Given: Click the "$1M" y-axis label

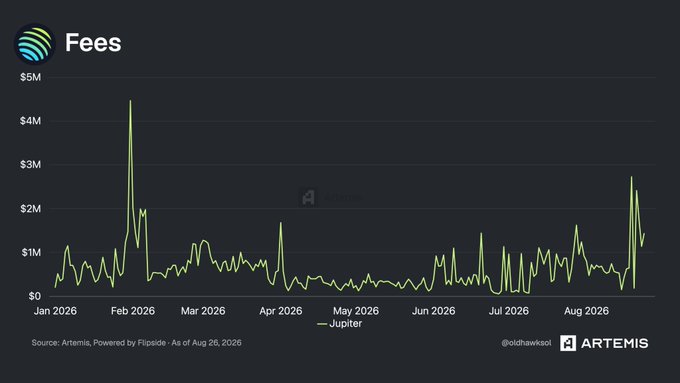Looking at the screenshot, I should coord(31,252).
